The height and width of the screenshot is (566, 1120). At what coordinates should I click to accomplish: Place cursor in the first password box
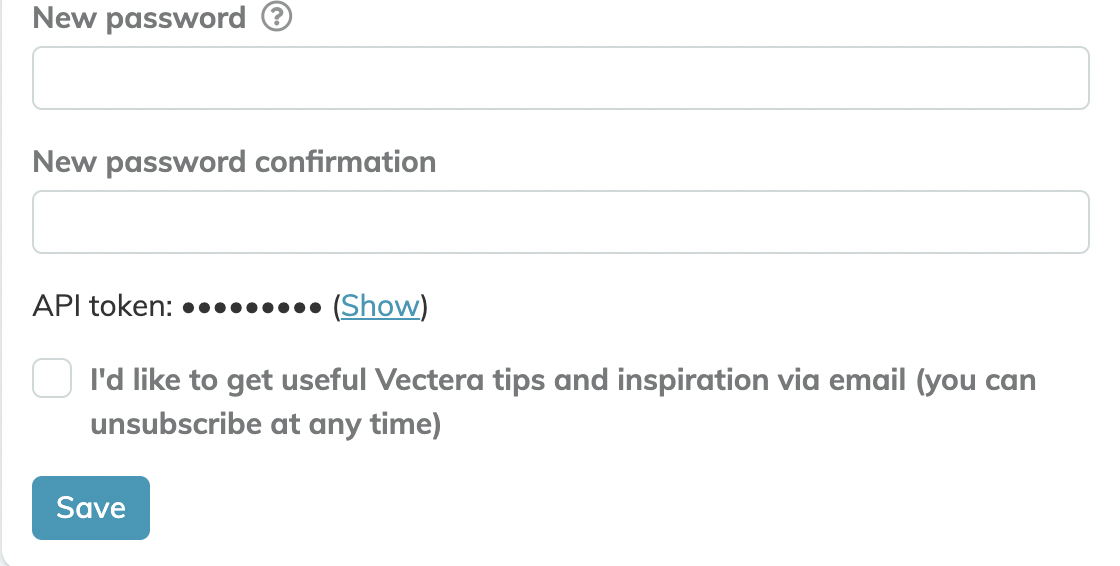[561, 78]
